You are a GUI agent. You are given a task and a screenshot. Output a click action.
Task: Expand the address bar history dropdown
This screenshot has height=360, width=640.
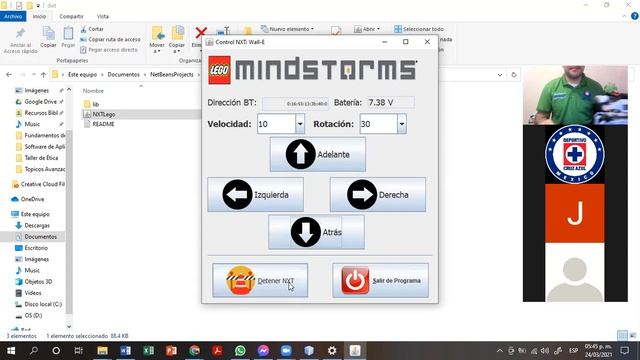pyautogui.click(x=500, y=75)
